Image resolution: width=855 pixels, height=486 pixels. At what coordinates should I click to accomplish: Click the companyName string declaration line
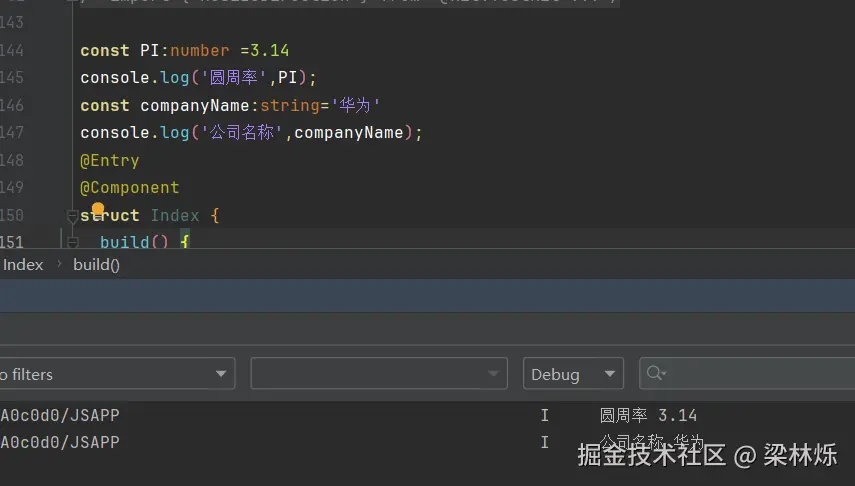230,105
